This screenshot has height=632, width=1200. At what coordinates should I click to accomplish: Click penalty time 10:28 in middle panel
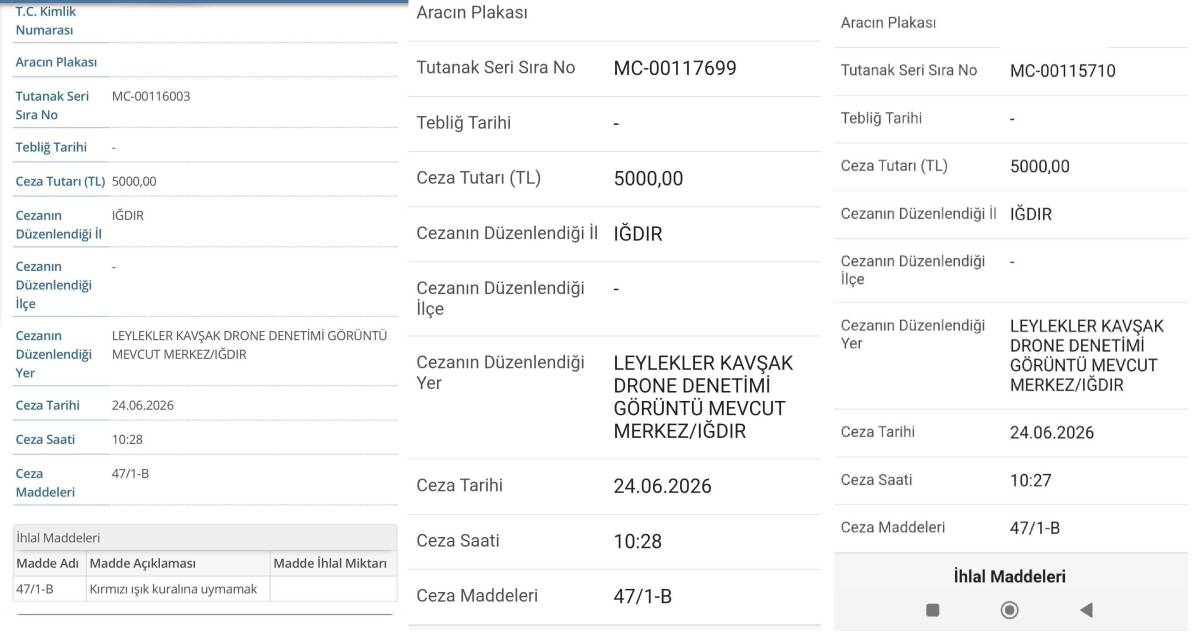[x=638, y=542]
